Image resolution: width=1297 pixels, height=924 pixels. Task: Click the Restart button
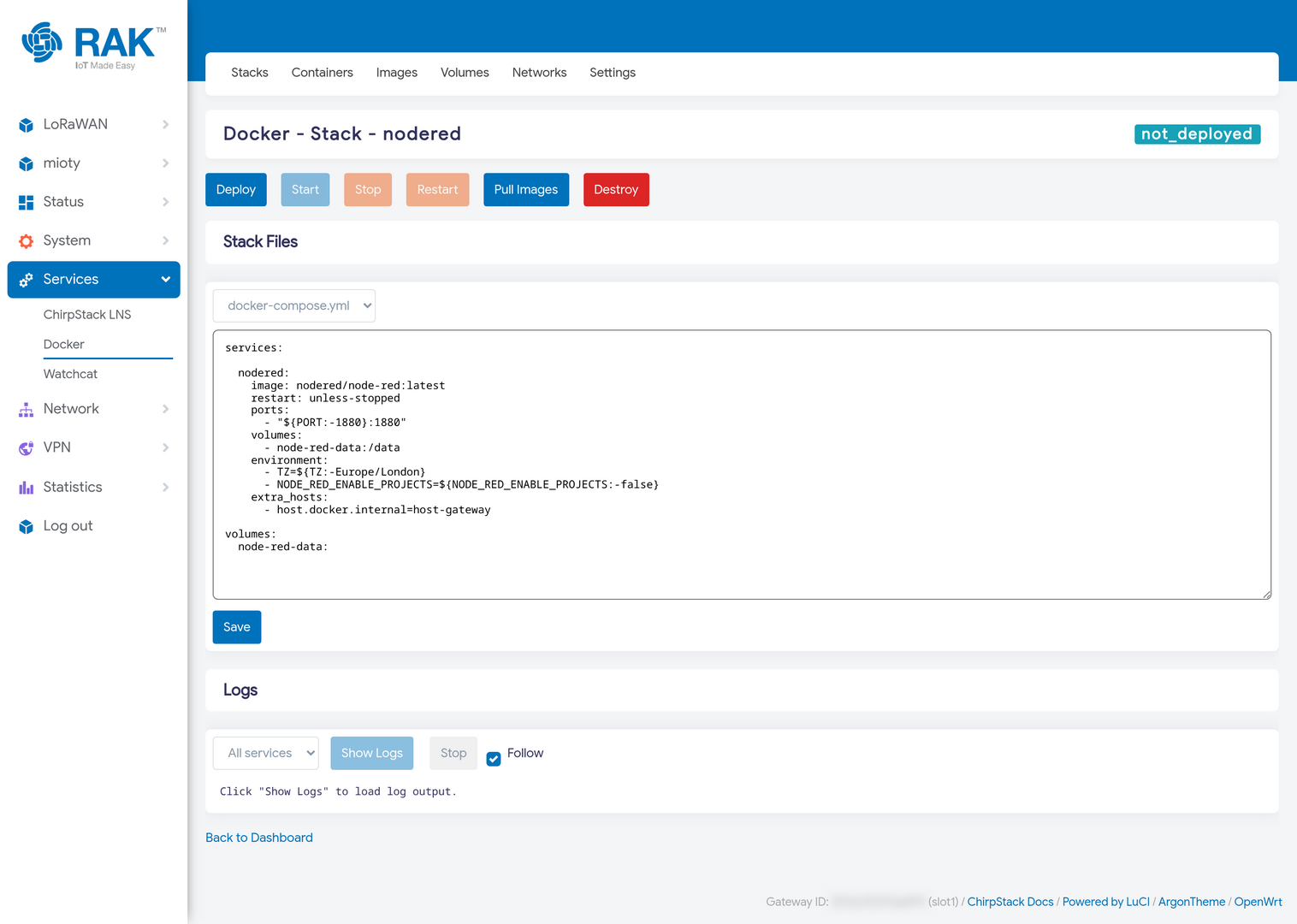pyautogui.click(x=438, y=190)
